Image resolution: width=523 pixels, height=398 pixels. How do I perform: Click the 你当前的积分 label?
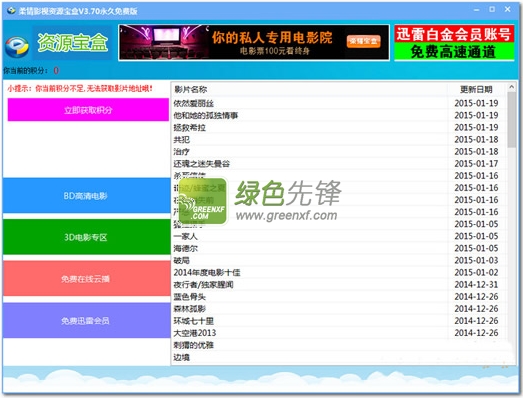pyautogui.click(x=26, y=70)
